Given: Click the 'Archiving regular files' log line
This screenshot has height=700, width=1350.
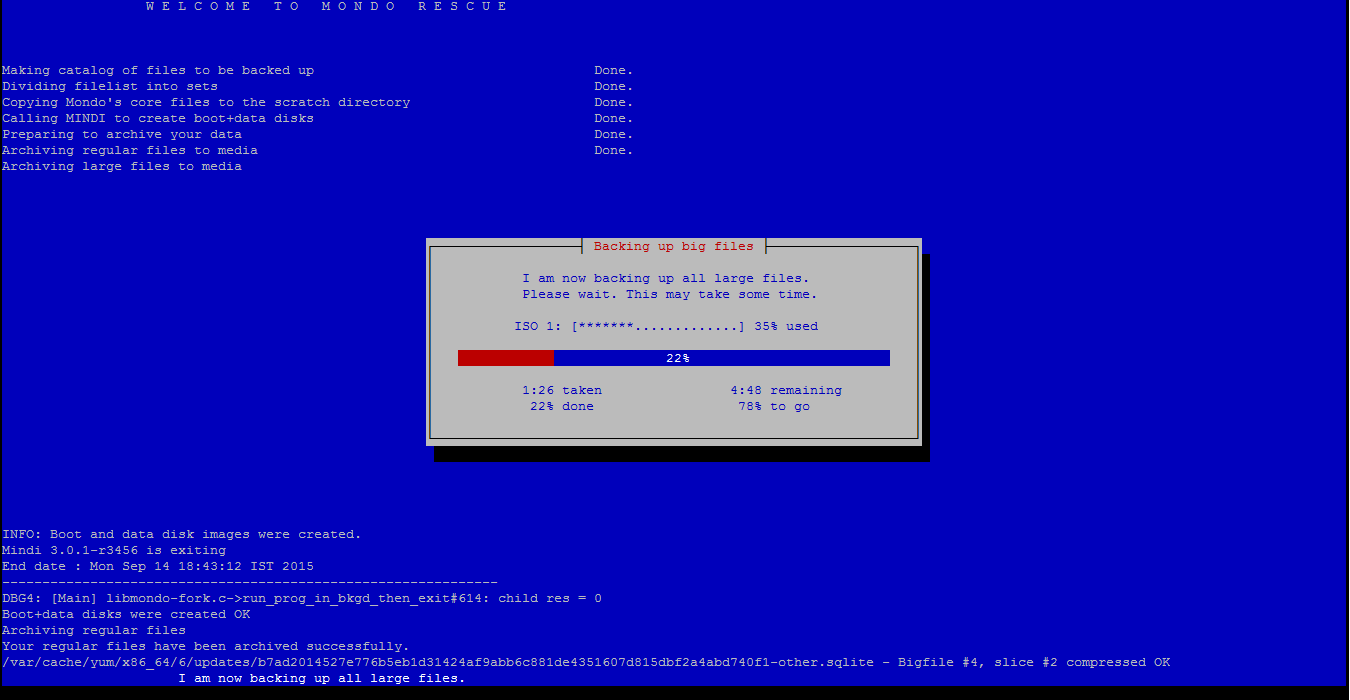Looking at the screenshot, I should point(94,631).
